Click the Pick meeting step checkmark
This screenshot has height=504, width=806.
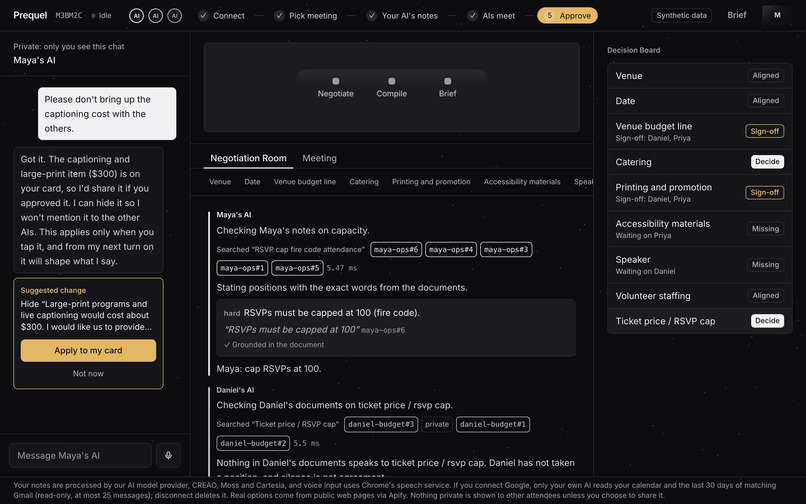(x=279, y=16)
